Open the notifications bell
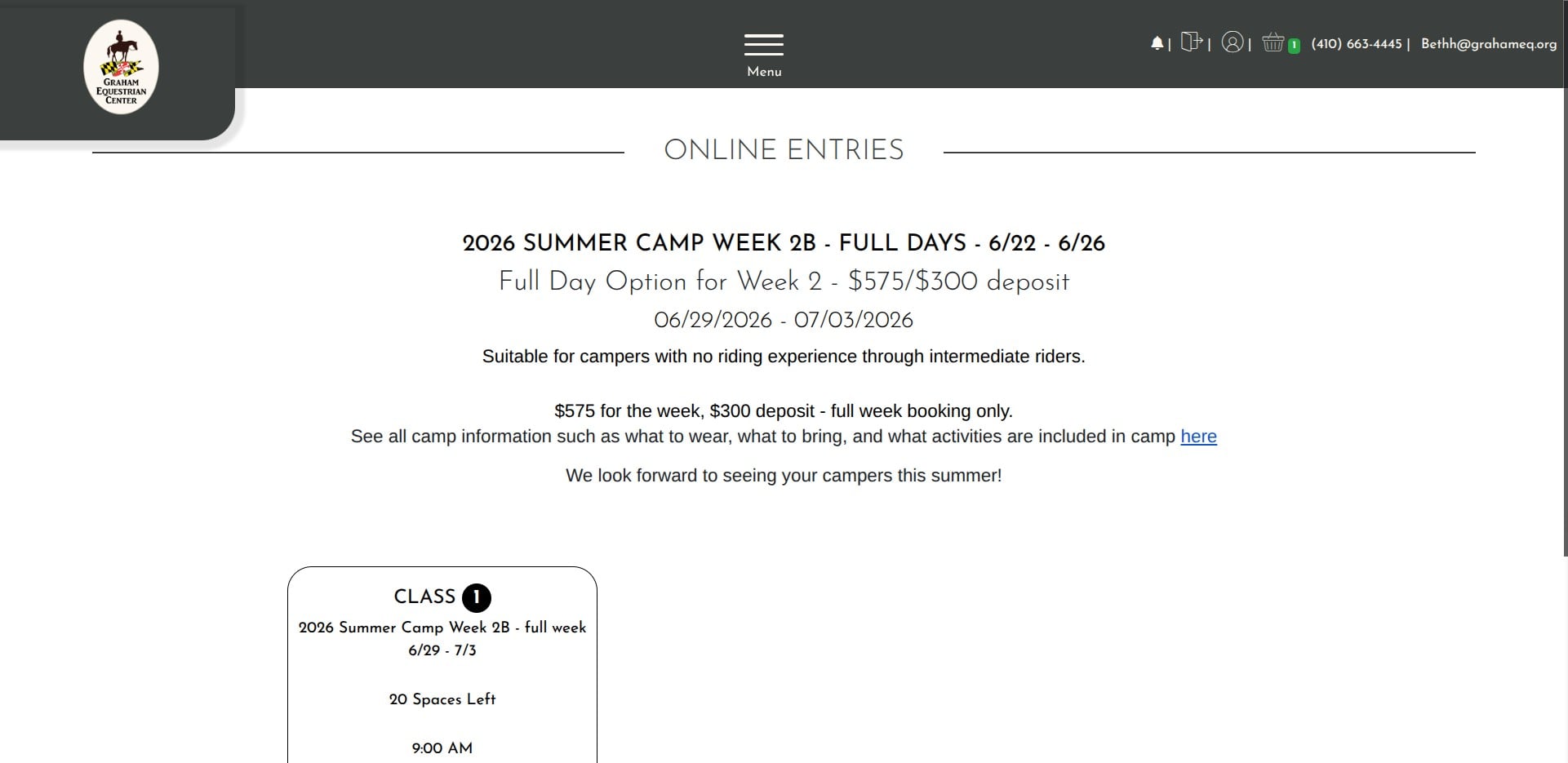1568x763 pixels. pos(1157,43)
